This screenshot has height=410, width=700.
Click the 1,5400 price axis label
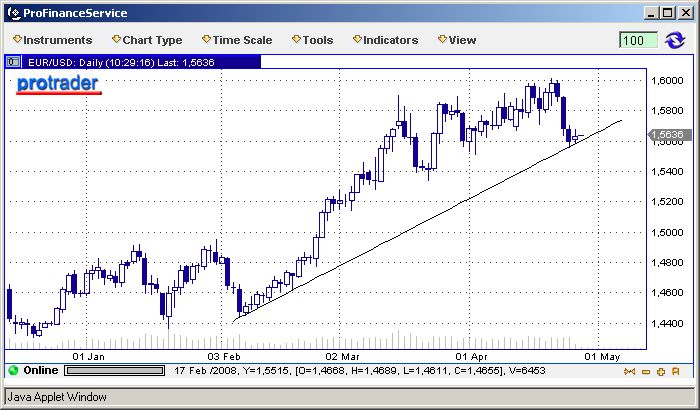[x=667, y=172]
